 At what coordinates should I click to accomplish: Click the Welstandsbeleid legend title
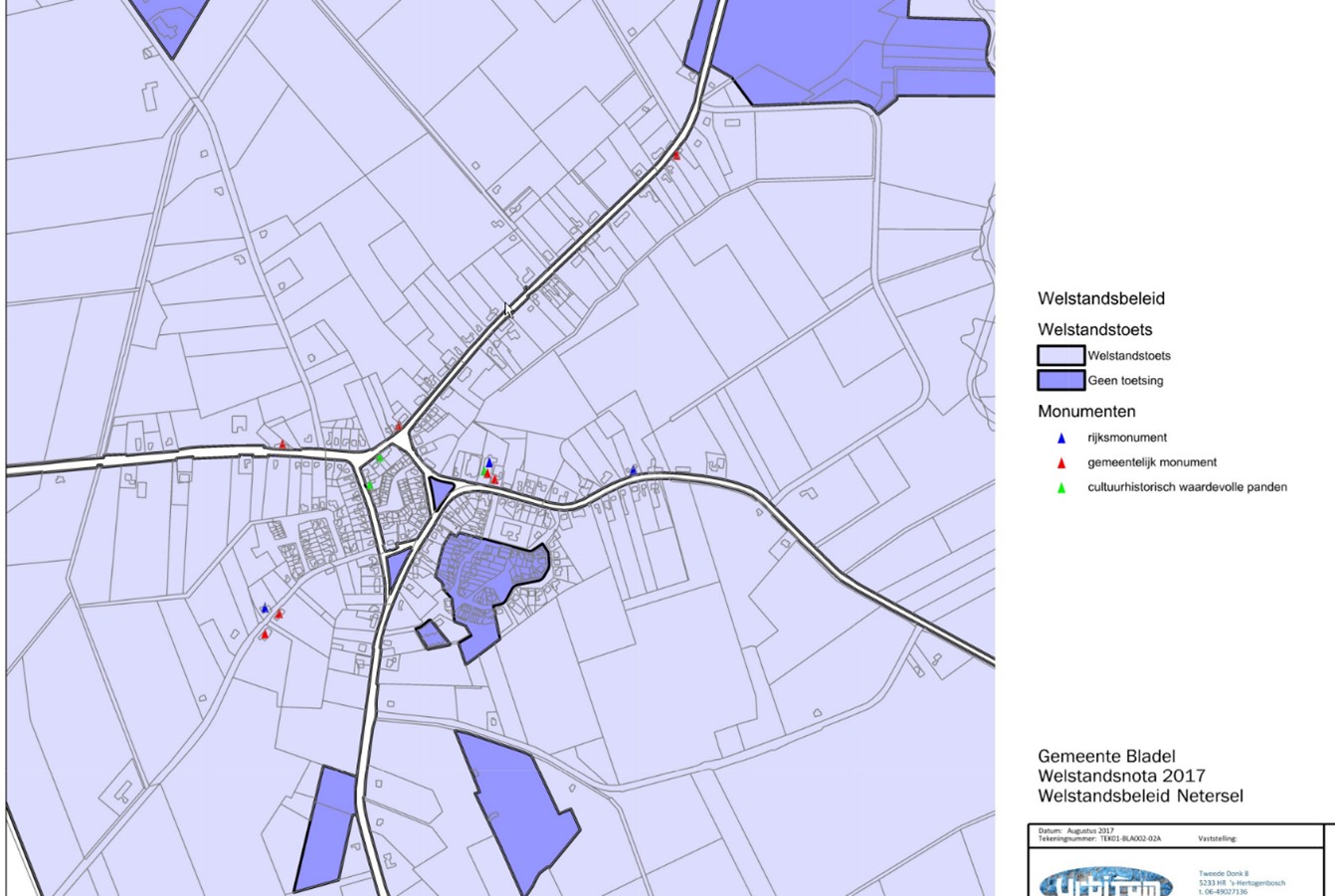[x=1100, y=298]
